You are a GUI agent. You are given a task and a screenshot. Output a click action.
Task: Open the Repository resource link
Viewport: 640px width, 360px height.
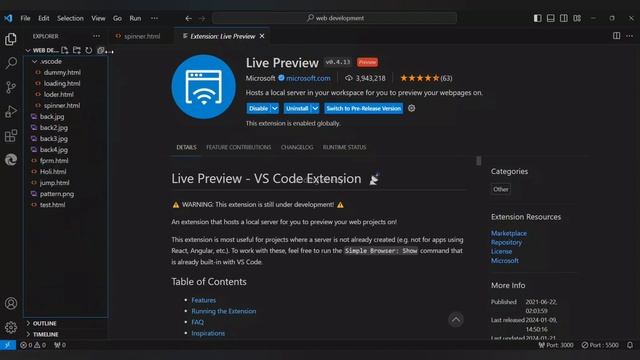506,242
